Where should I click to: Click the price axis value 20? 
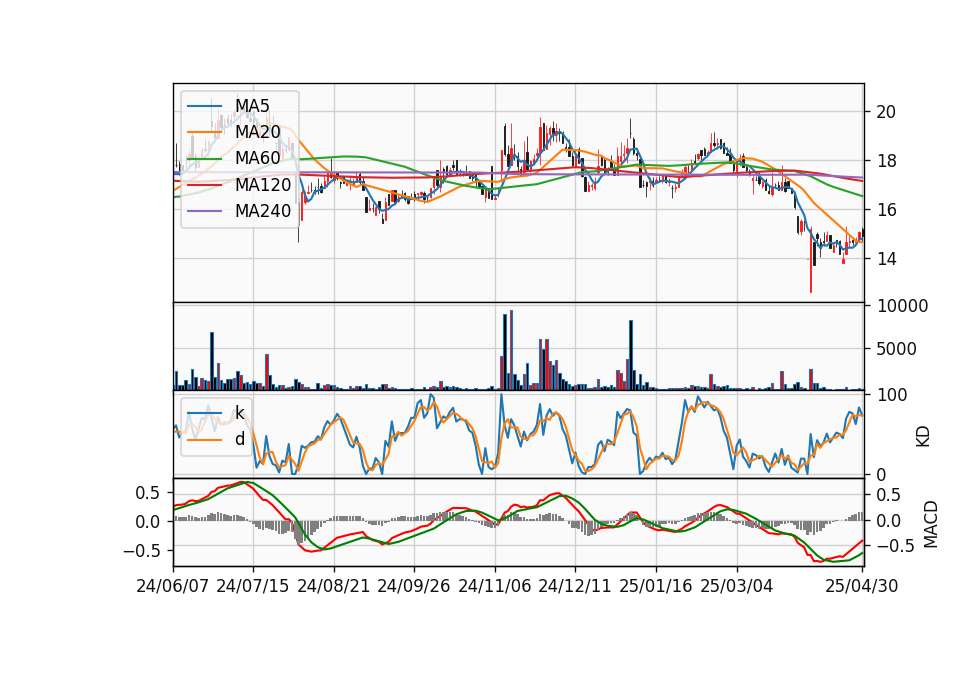point(886,112)
